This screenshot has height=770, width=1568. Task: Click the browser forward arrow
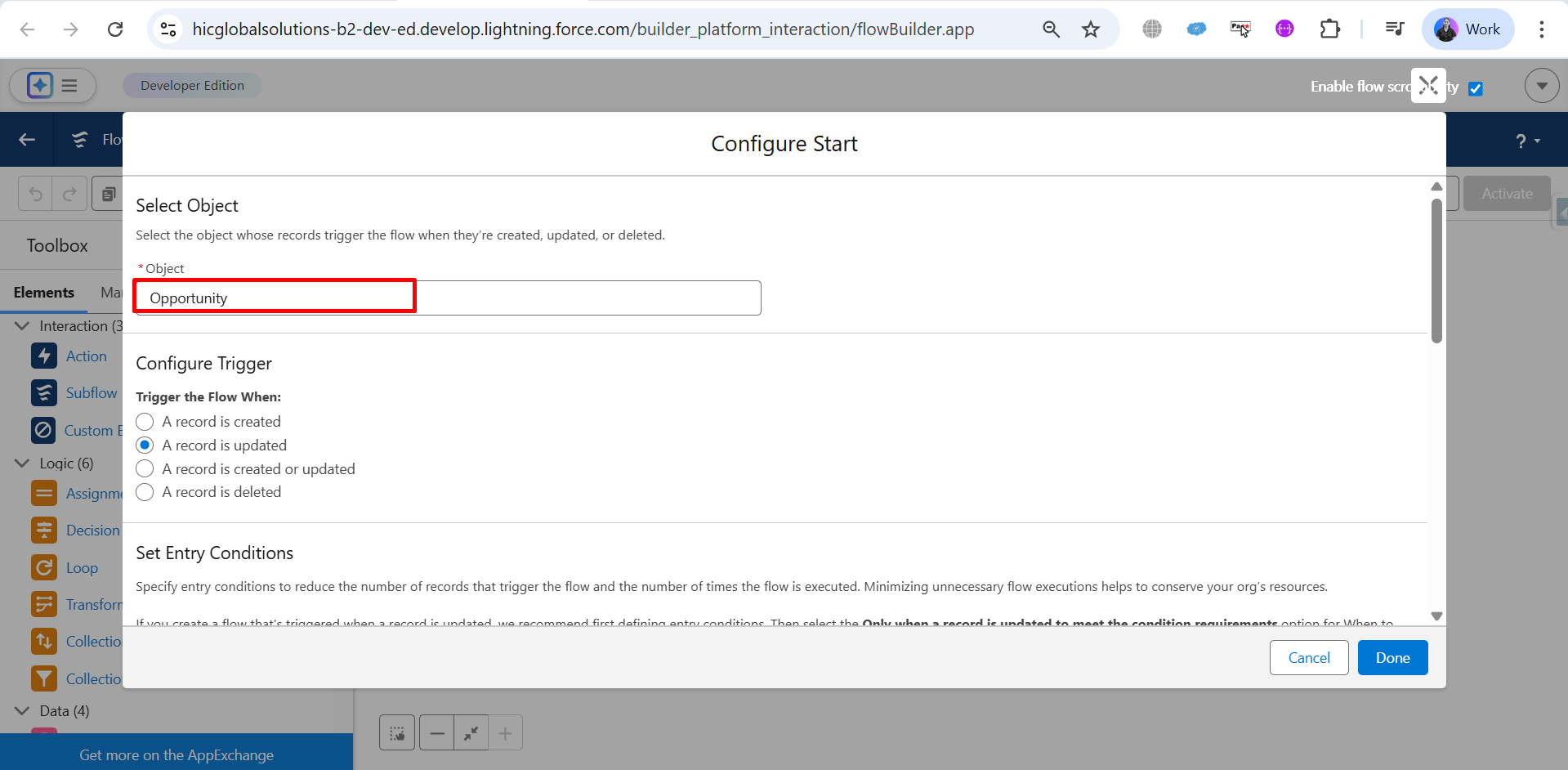(71, 29)
